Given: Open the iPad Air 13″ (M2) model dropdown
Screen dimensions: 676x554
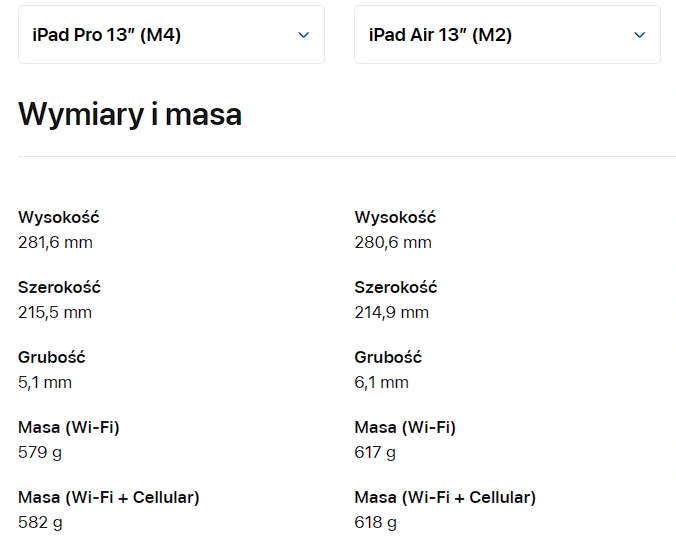Looking at the screenshot, I should tap(507, 34).
